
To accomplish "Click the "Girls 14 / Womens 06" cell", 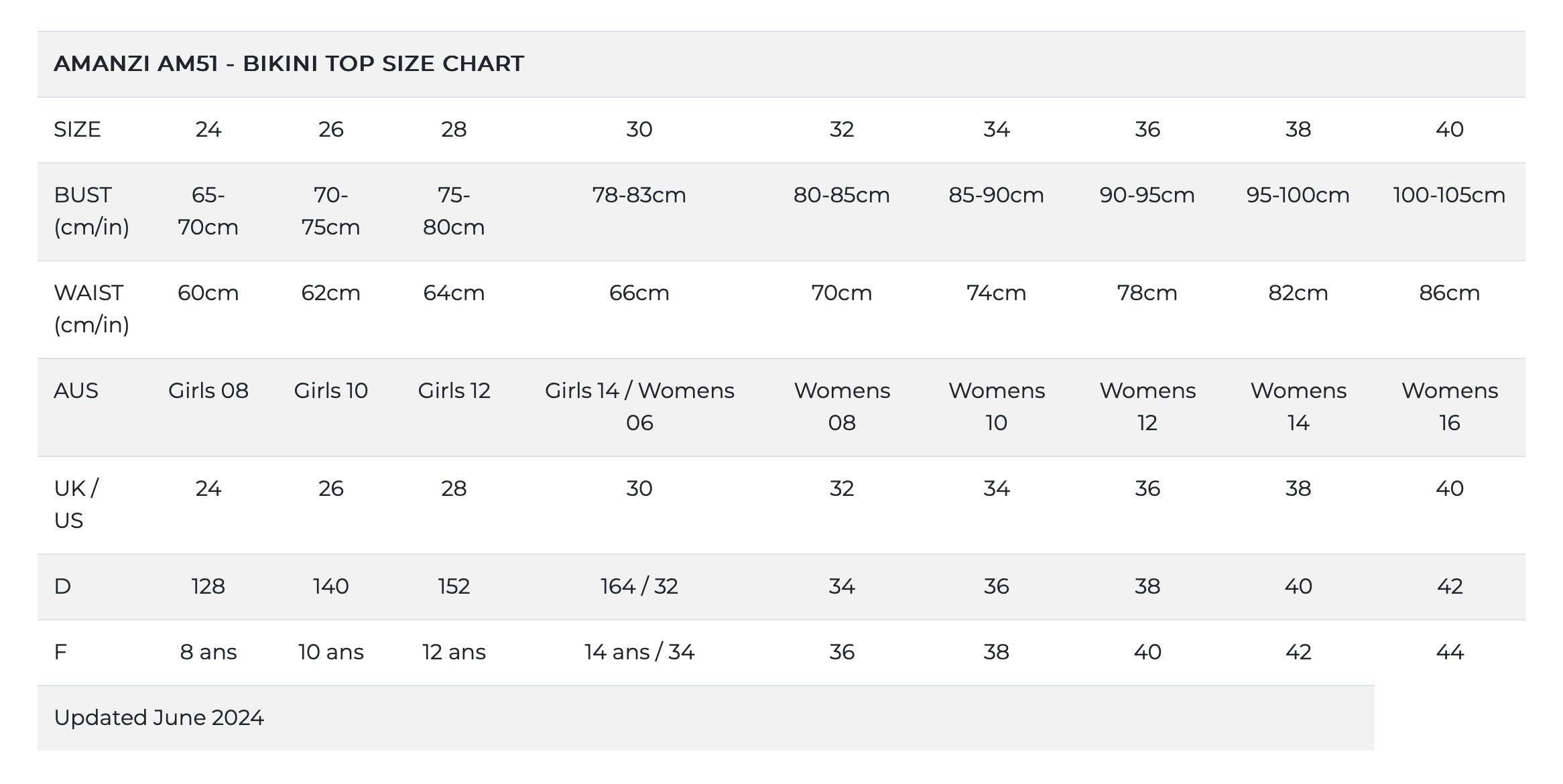I will point(639,407).
